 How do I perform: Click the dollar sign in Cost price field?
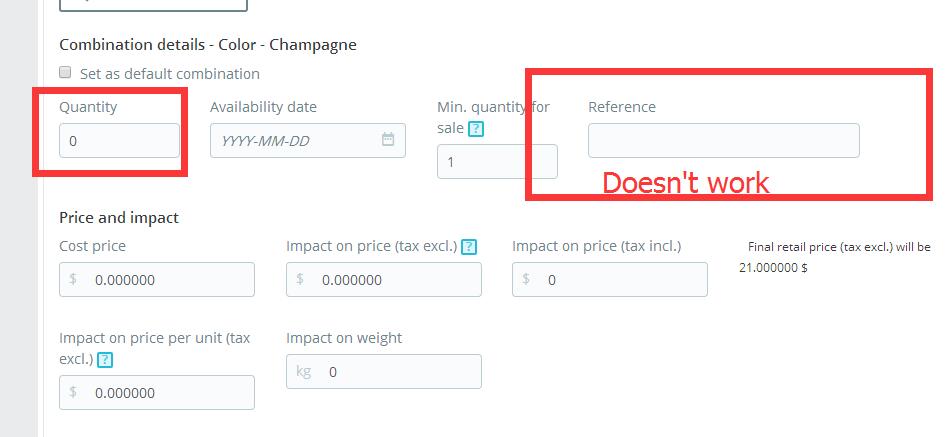[x=72, y=279]
